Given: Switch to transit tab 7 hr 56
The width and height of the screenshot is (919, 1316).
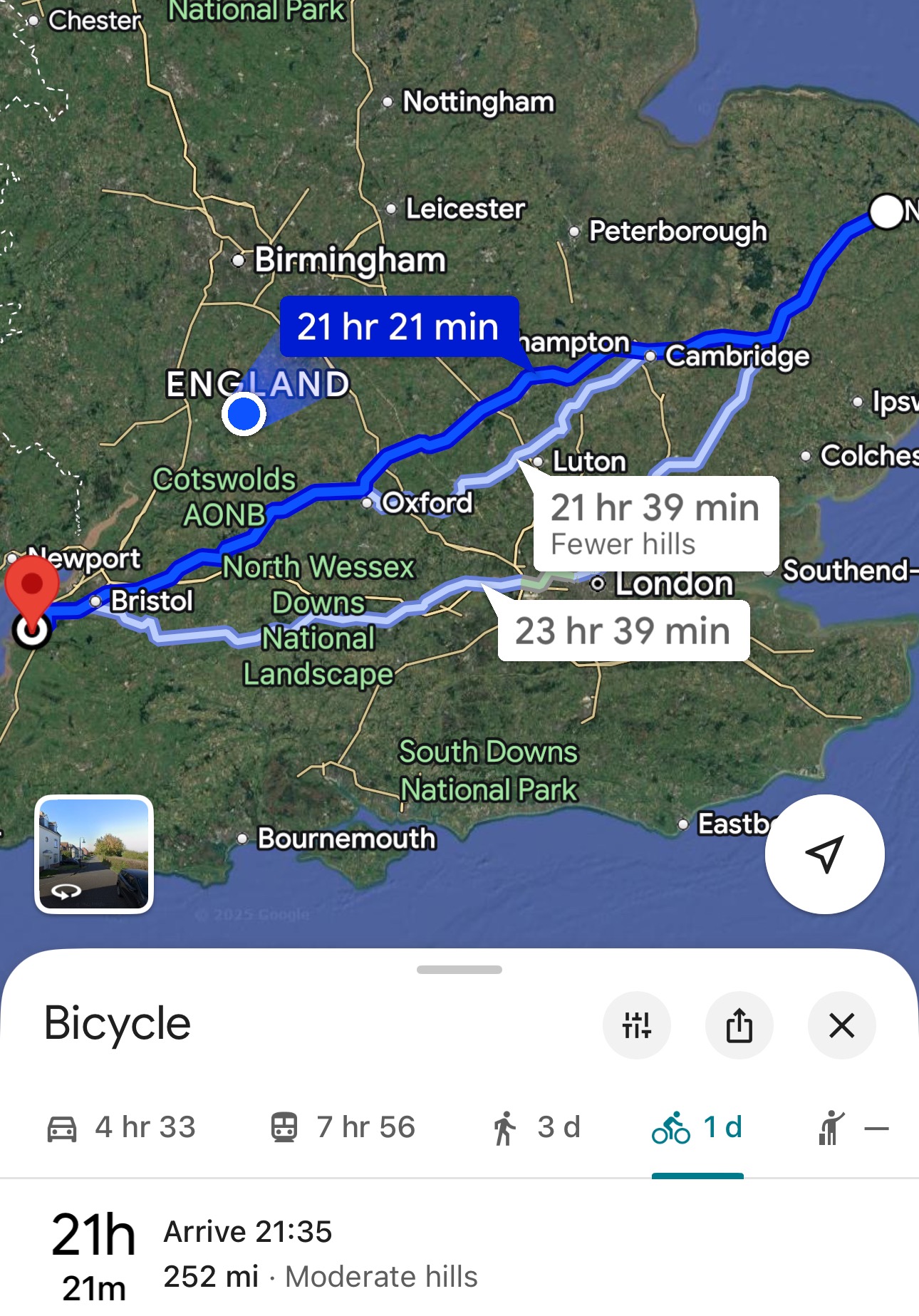Looking at the screenshot, I should click(343, 1128).
